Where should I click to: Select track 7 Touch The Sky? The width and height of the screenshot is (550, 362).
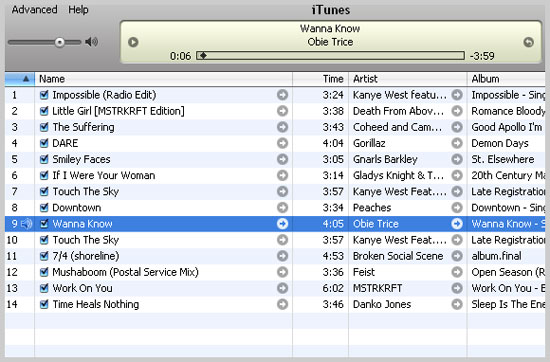tap(275, 192)
